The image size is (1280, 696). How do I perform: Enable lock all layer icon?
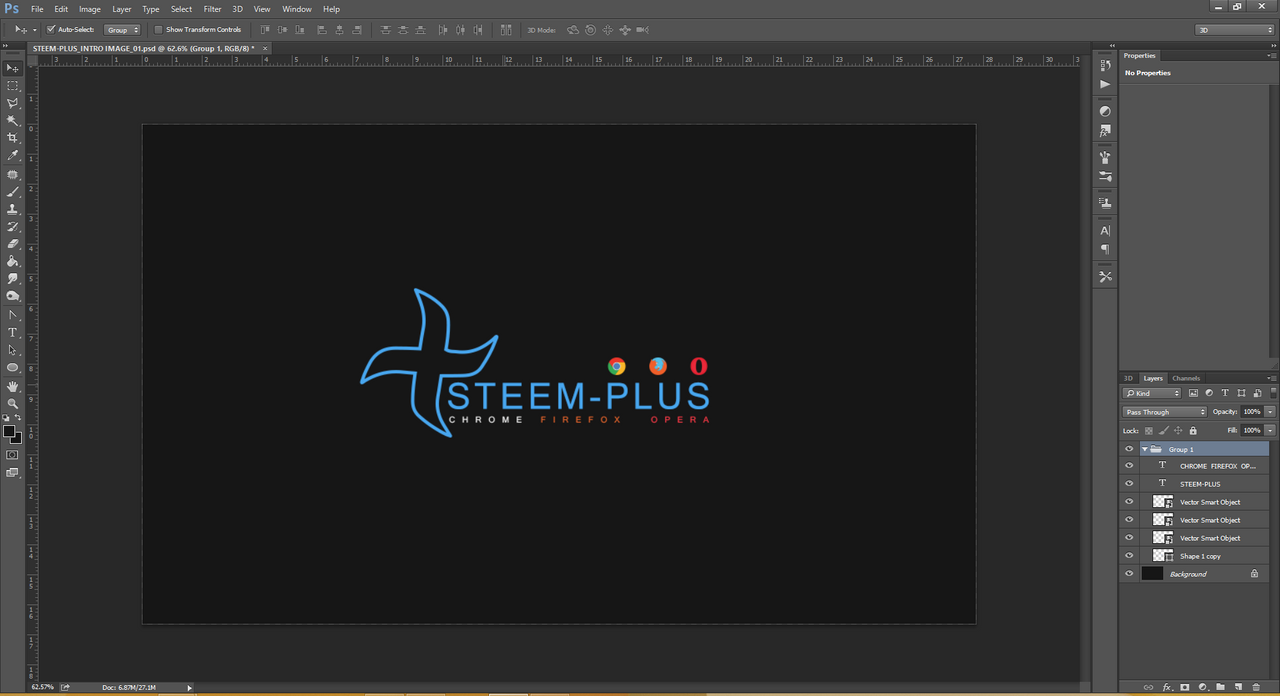coord(1193,430)
